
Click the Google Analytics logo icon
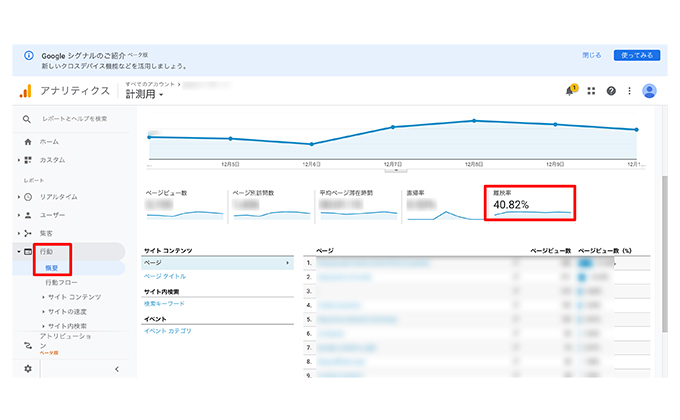click(26, 91)
